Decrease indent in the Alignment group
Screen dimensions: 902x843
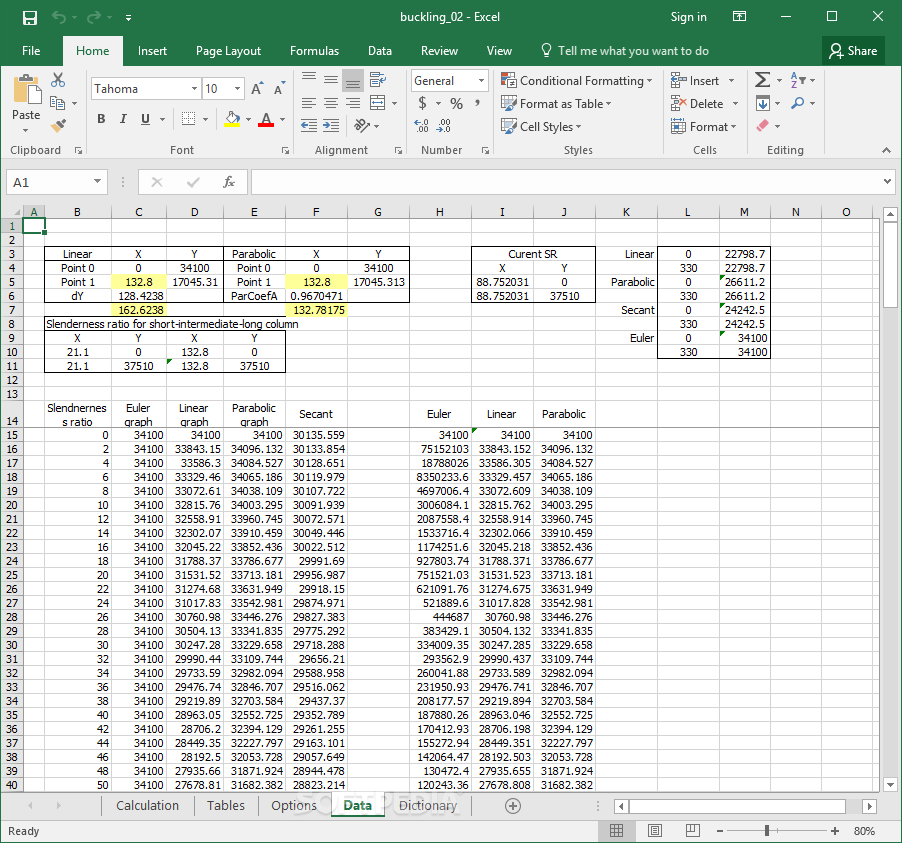309,125
